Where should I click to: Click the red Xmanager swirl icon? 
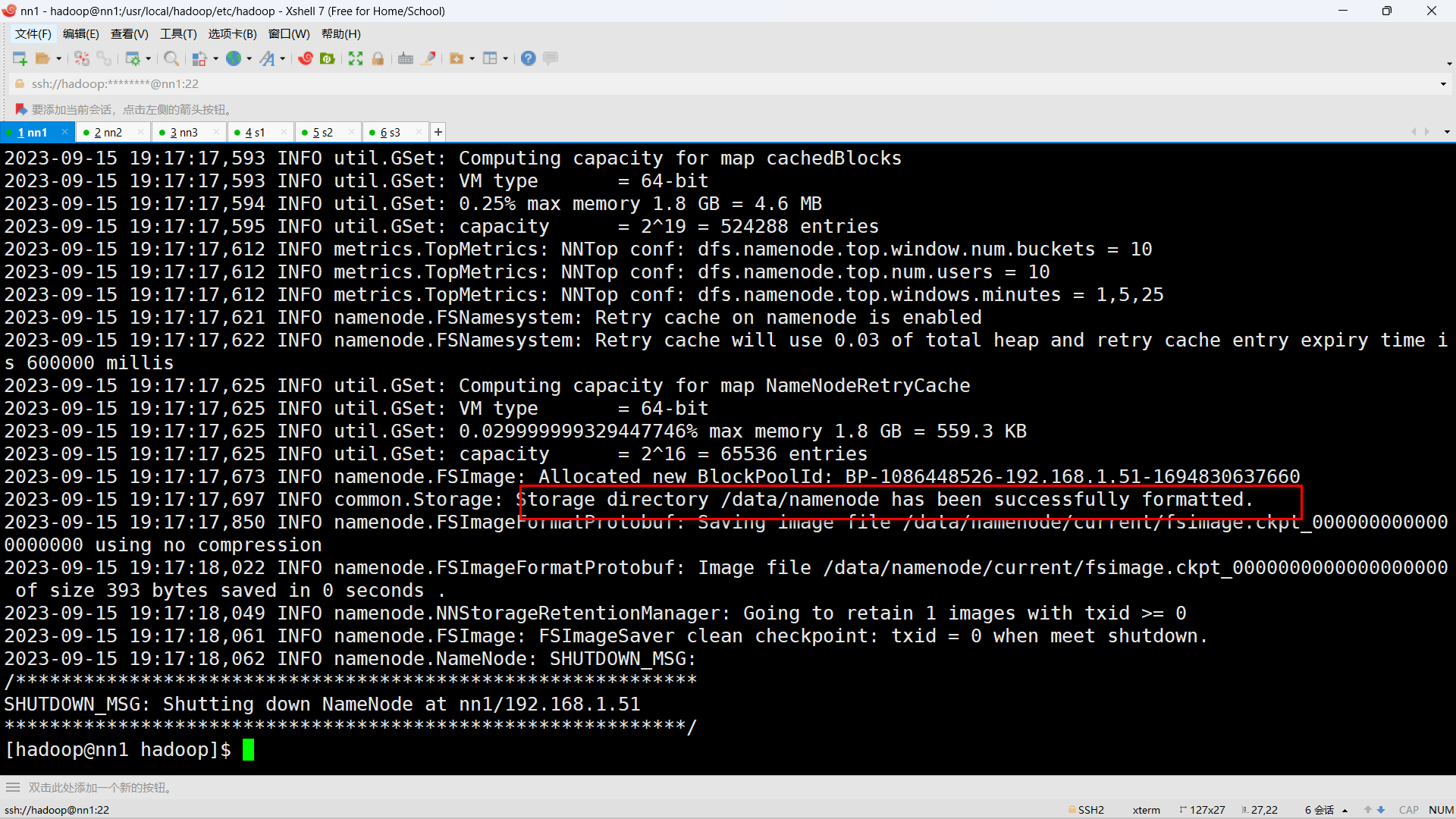306,58
